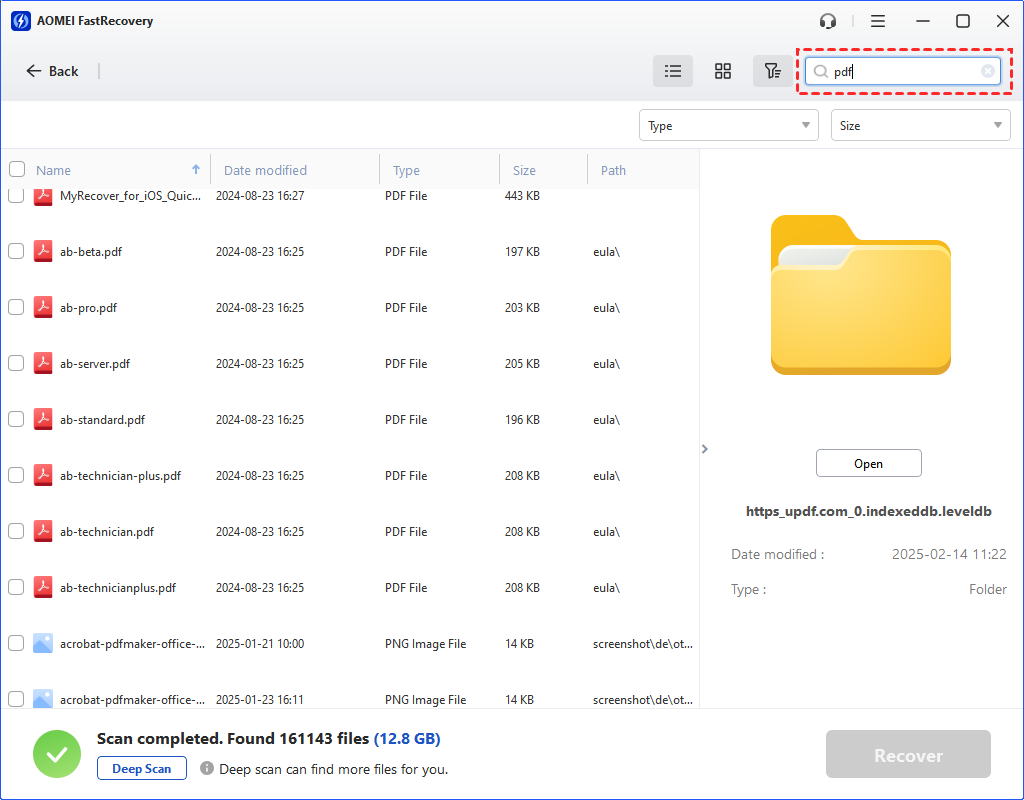Viewport: 1024px width, 800px height.
Task: Switch to list view layout
Action: tap(673, 71)
